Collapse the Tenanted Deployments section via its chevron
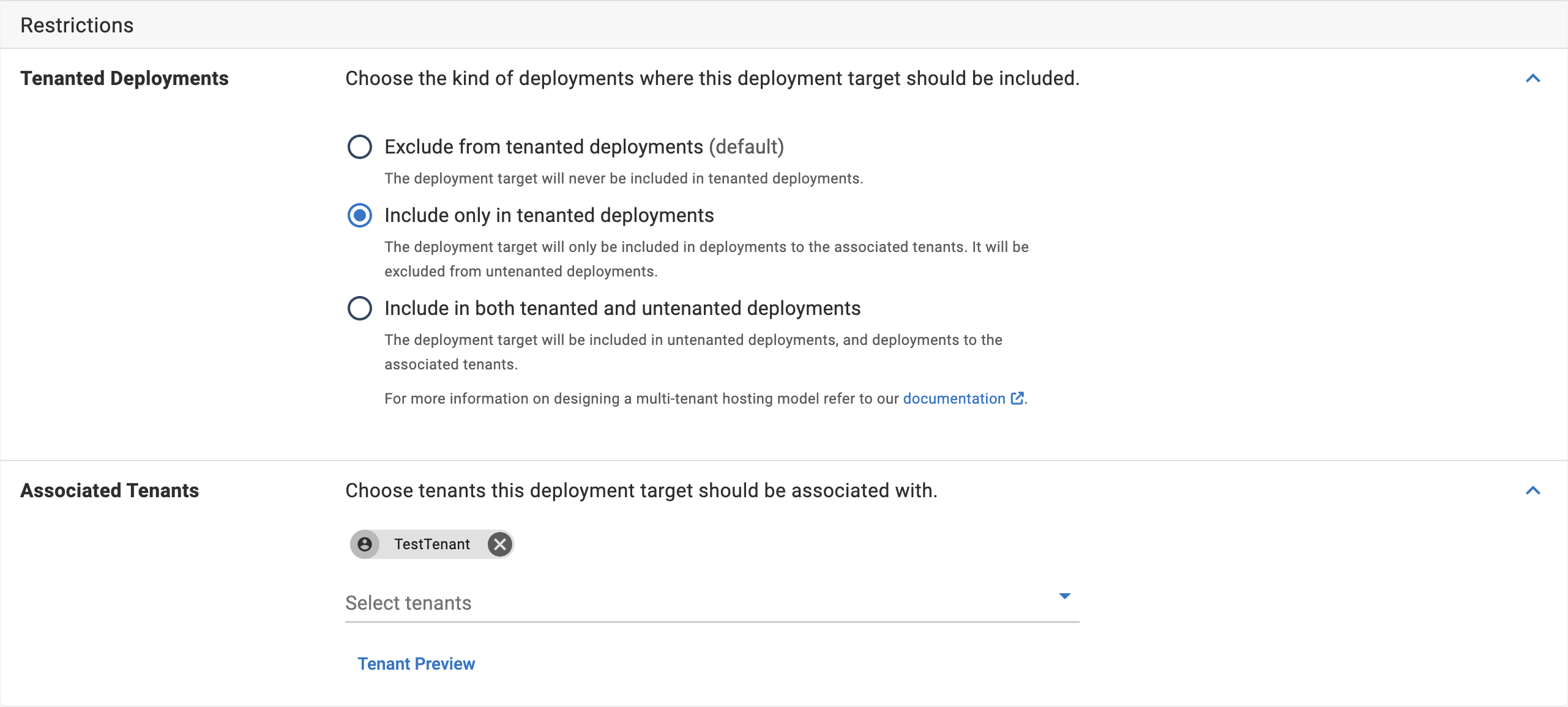 pos(1533,78)
